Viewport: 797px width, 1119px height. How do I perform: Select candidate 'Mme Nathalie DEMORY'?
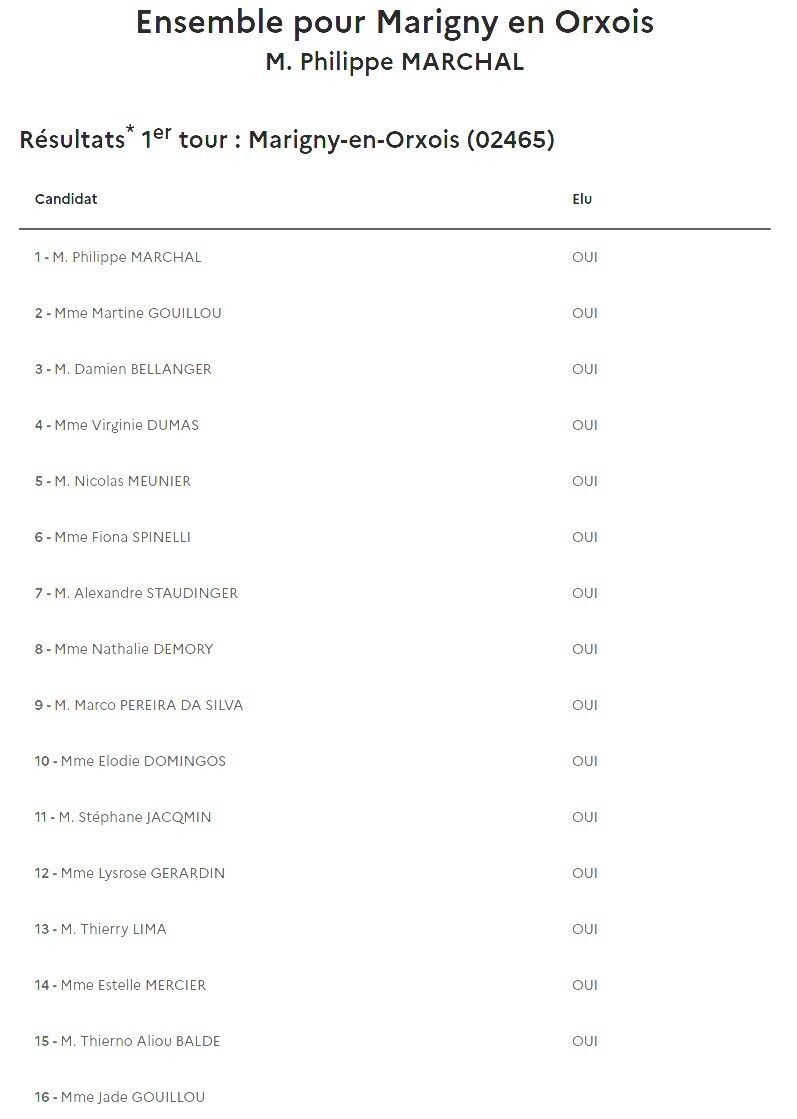pyautogui.click(x=124, y=649)
